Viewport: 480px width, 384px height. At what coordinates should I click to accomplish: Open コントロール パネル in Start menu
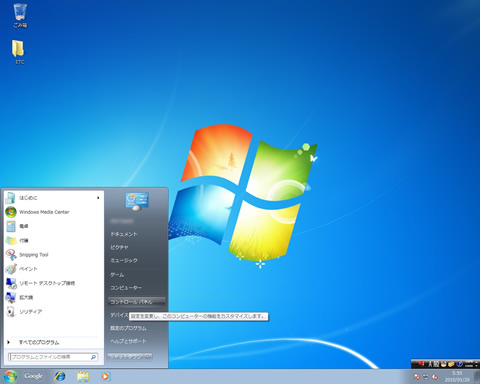pos(137,302)
